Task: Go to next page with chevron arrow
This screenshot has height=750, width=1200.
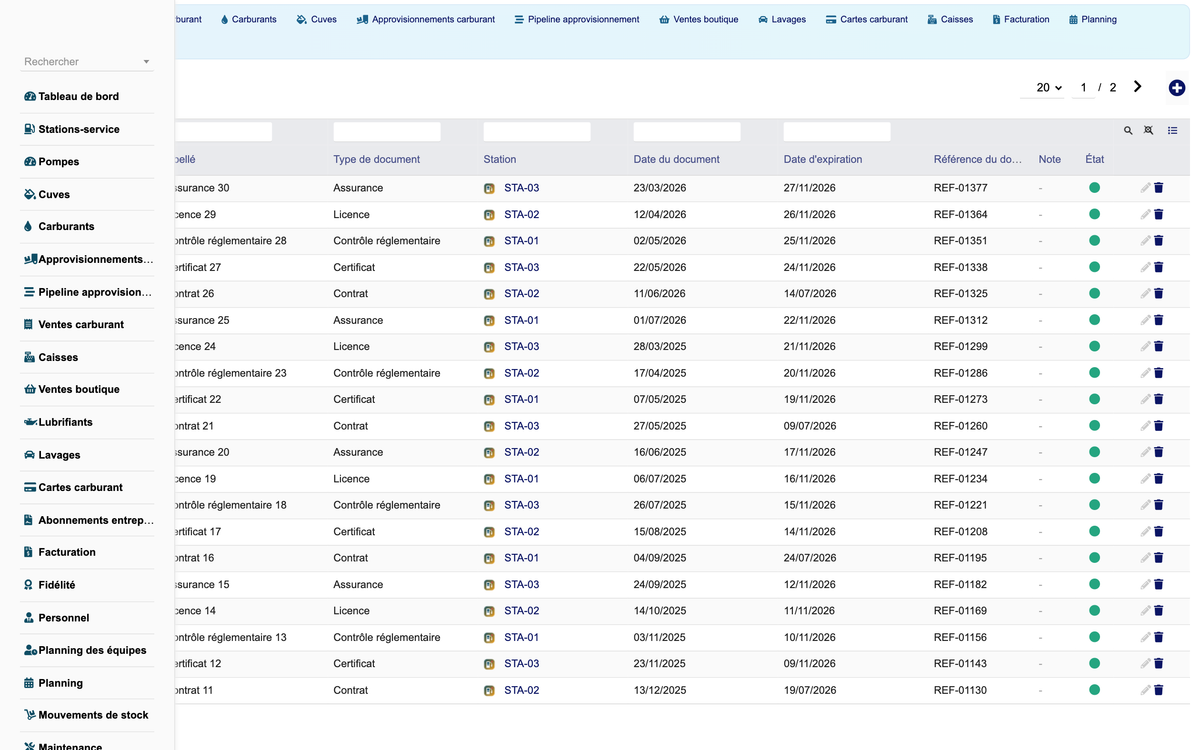Action: [1137, 87]
